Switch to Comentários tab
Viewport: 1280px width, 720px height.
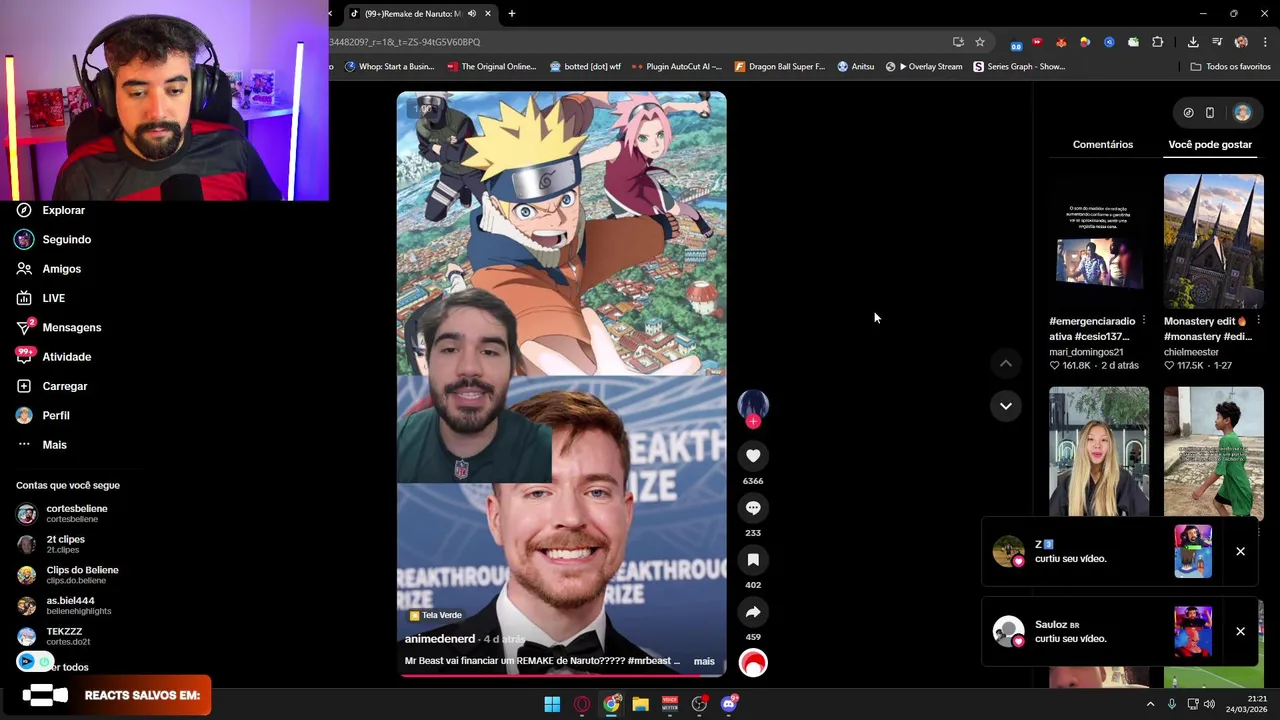point(1103,144)
